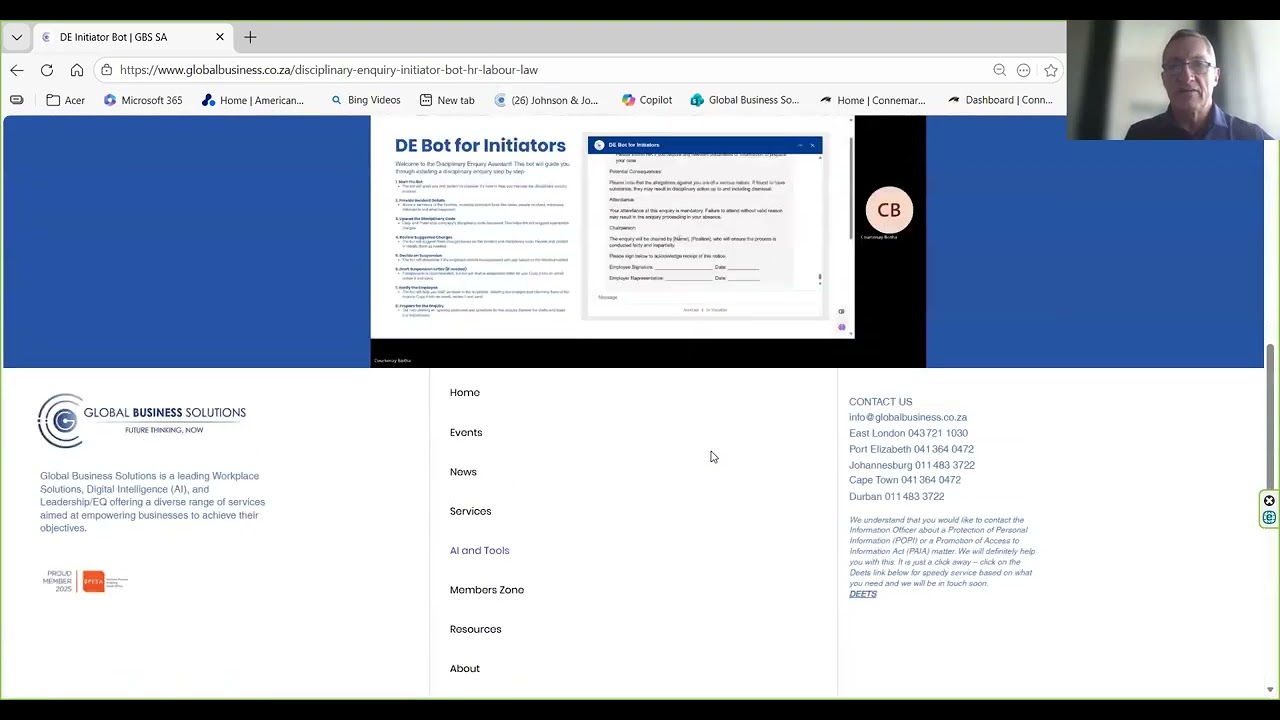Open the Events footer link
This screenshot has height=720, width=1280.
pos(466,433)
